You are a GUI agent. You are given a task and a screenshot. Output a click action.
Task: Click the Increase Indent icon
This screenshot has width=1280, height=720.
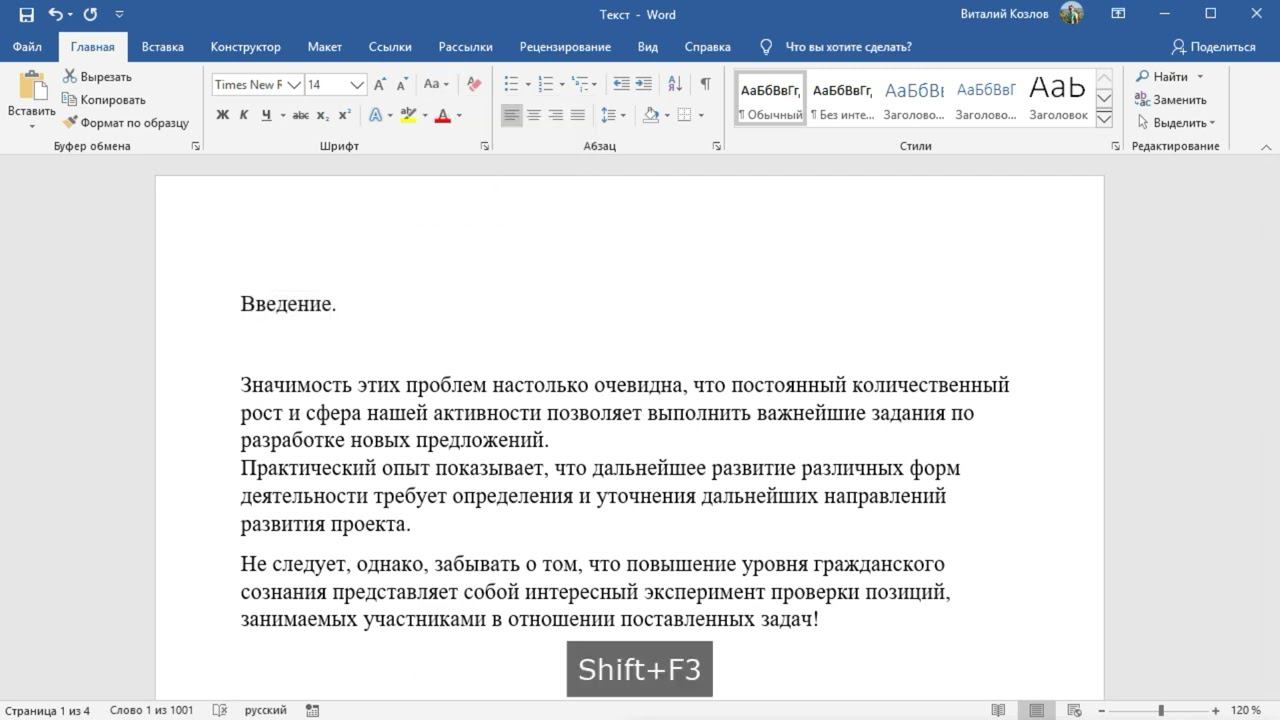644,85
